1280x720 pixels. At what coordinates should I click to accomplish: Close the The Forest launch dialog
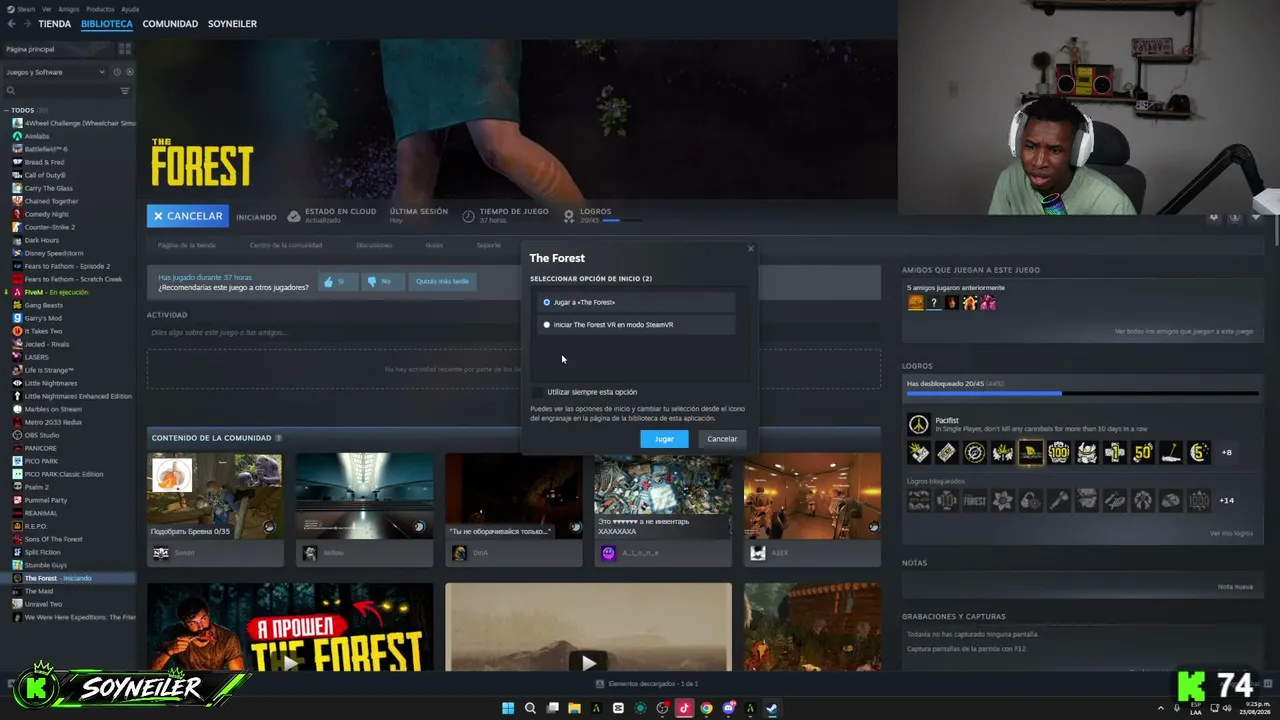tap(751, 249)
